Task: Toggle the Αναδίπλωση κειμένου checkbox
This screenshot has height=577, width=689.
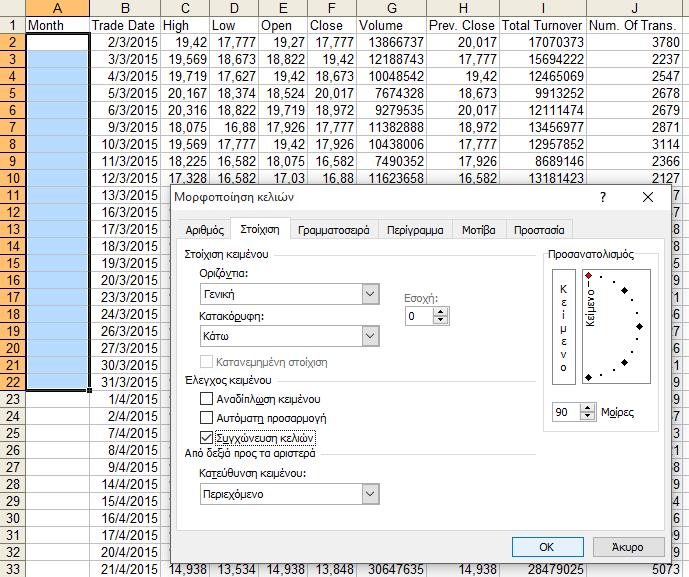Action: [206, 399]
